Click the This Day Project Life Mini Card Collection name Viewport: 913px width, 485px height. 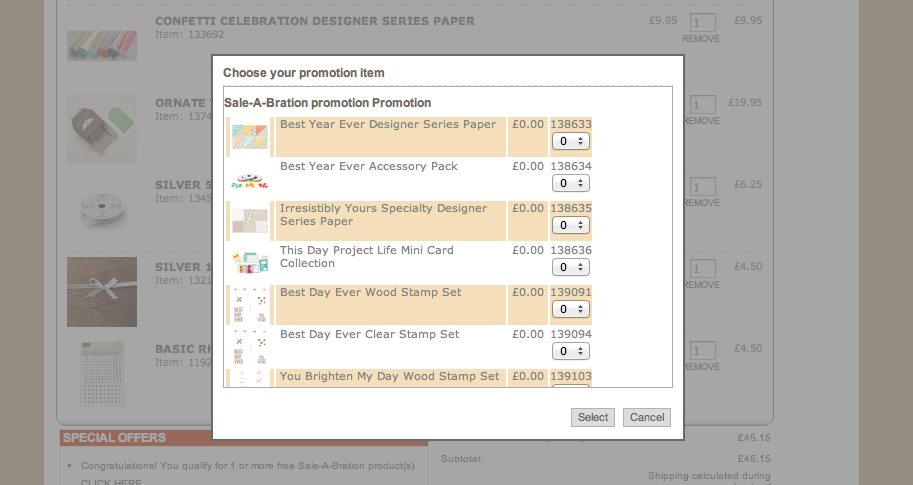pyautogui.click(x=366, y=257)
